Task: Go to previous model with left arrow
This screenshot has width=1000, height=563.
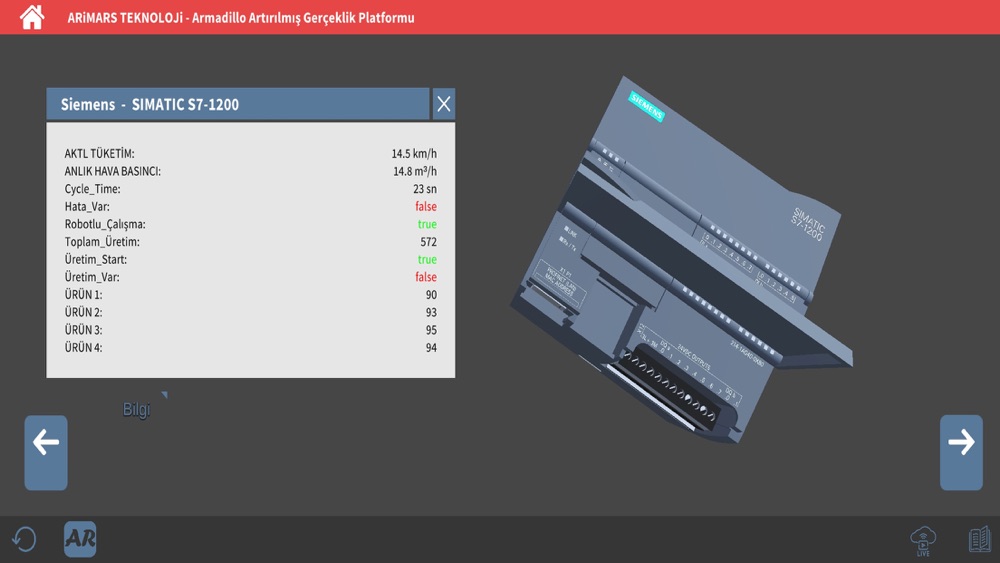Action: 46,453
